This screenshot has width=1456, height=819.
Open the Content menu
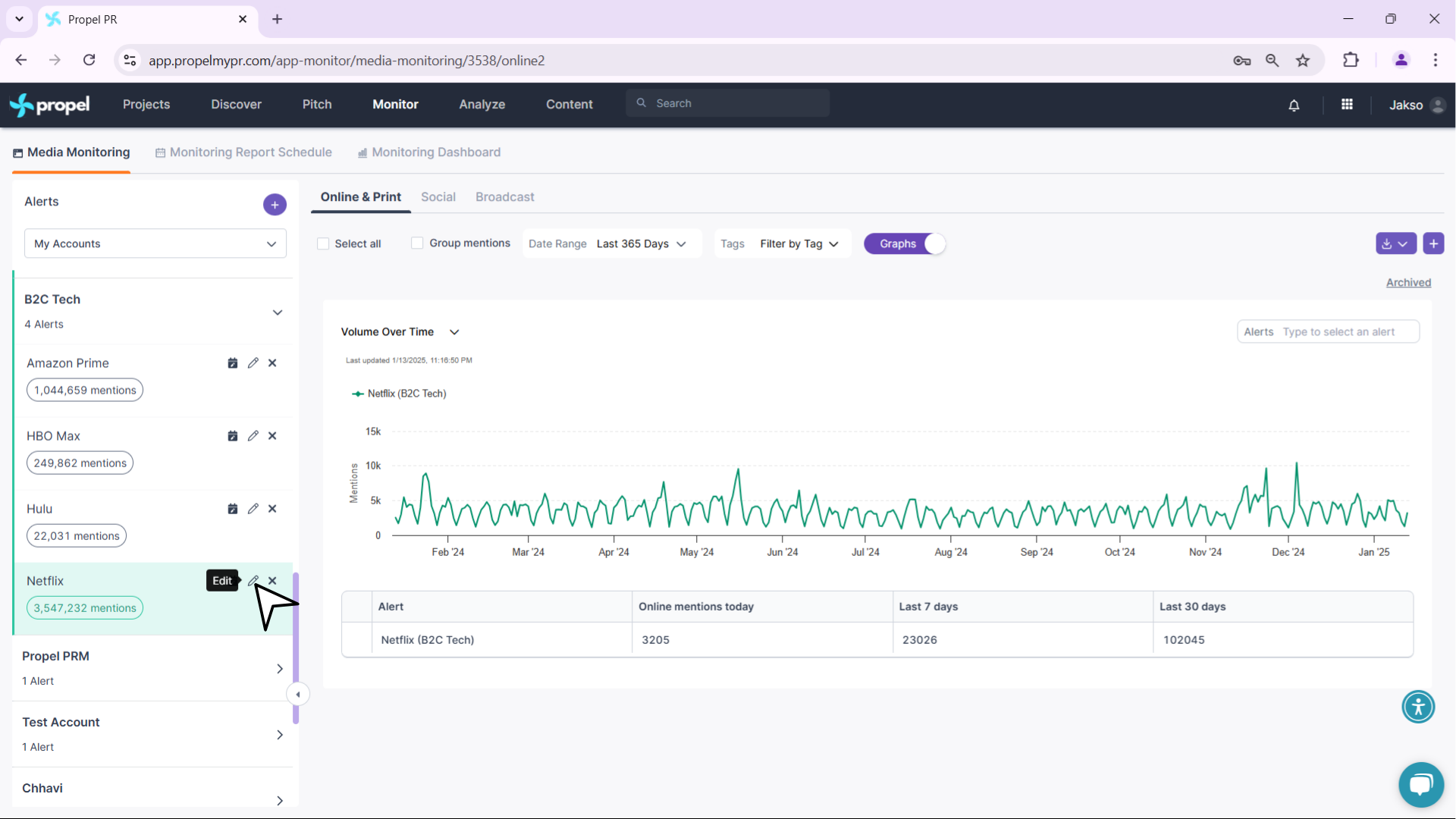pos(569,105)
